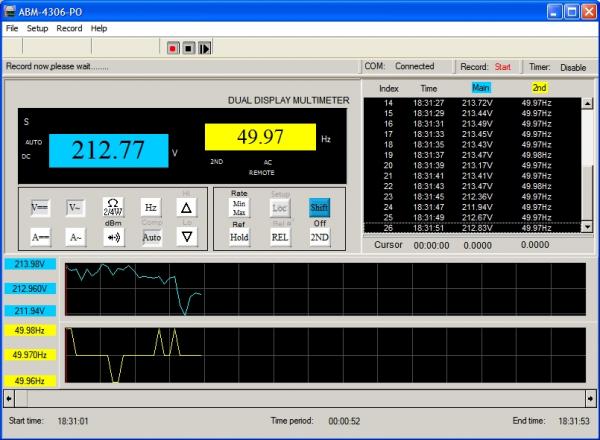Select AC current A~ button

coord(76,237)
